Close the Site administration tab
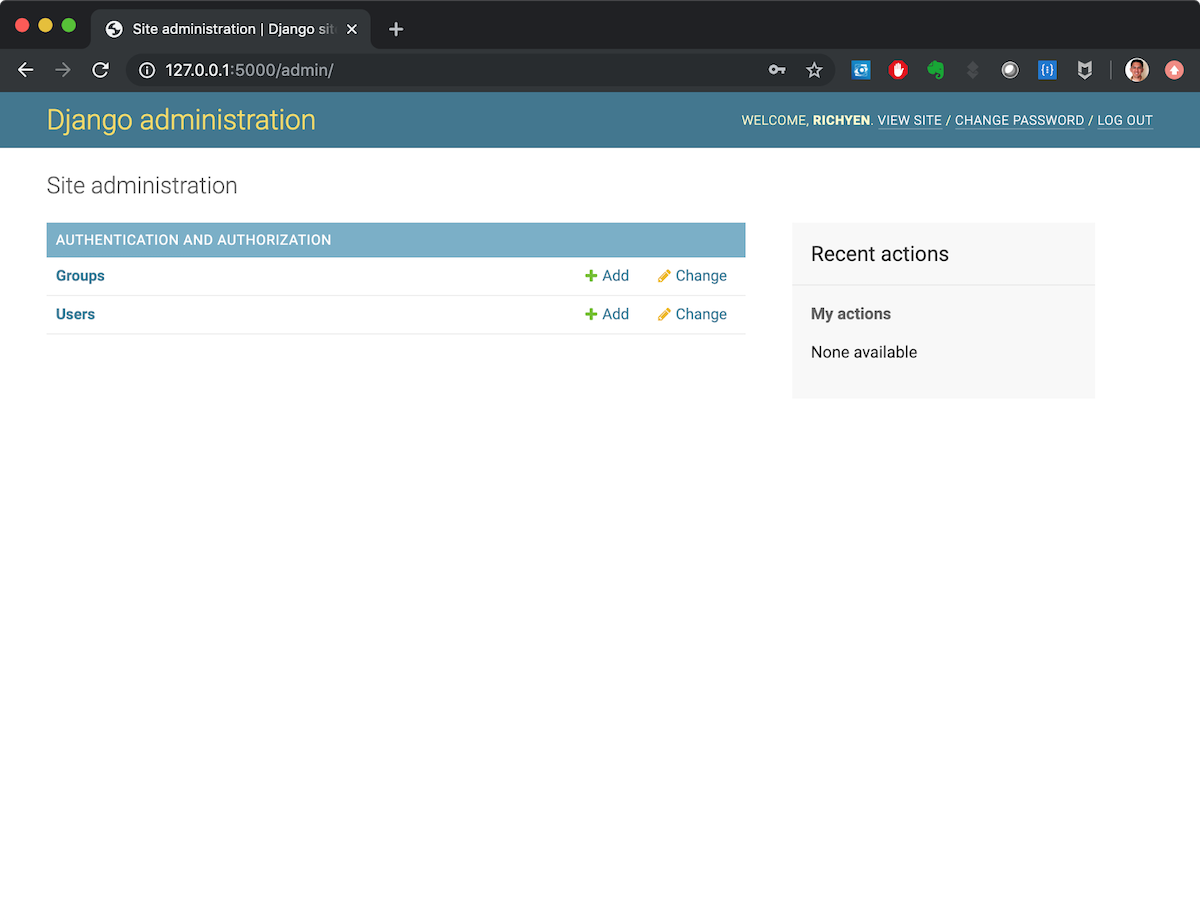1200x923 pixels. 352,29
